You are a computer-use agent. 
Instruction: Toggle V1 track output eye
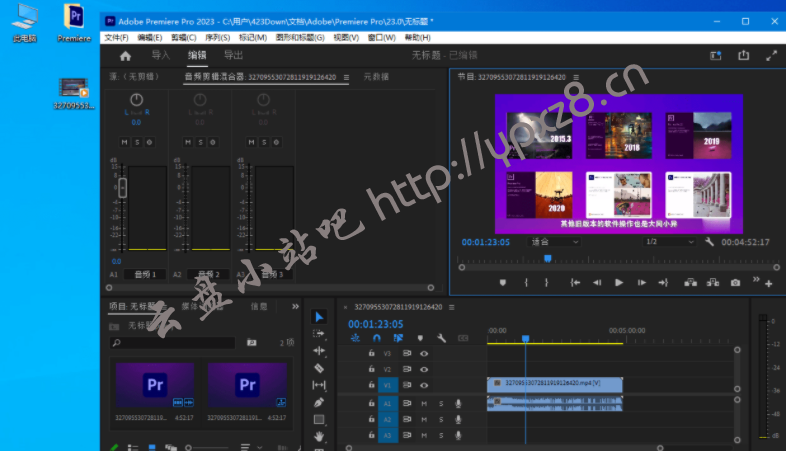coord(424,385)
